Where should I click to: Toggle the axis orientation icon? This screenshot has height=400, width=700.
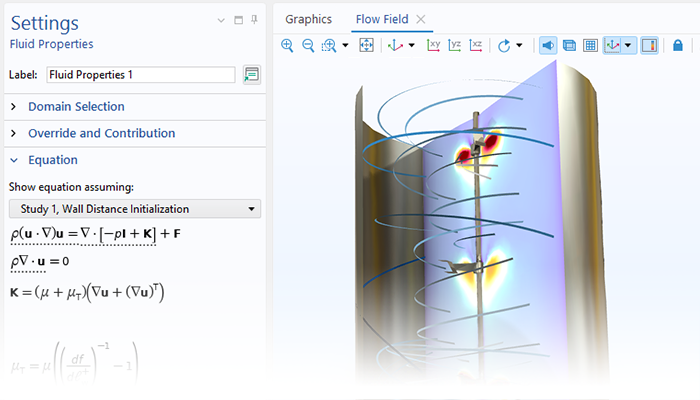point(612,45)
